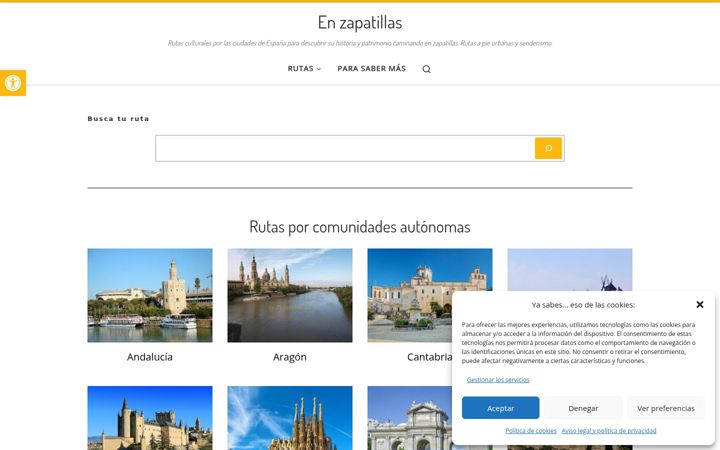This screenshot has width=720, height=450.
Task: Deny cookies with Denegar button
Action: [583, 408]
